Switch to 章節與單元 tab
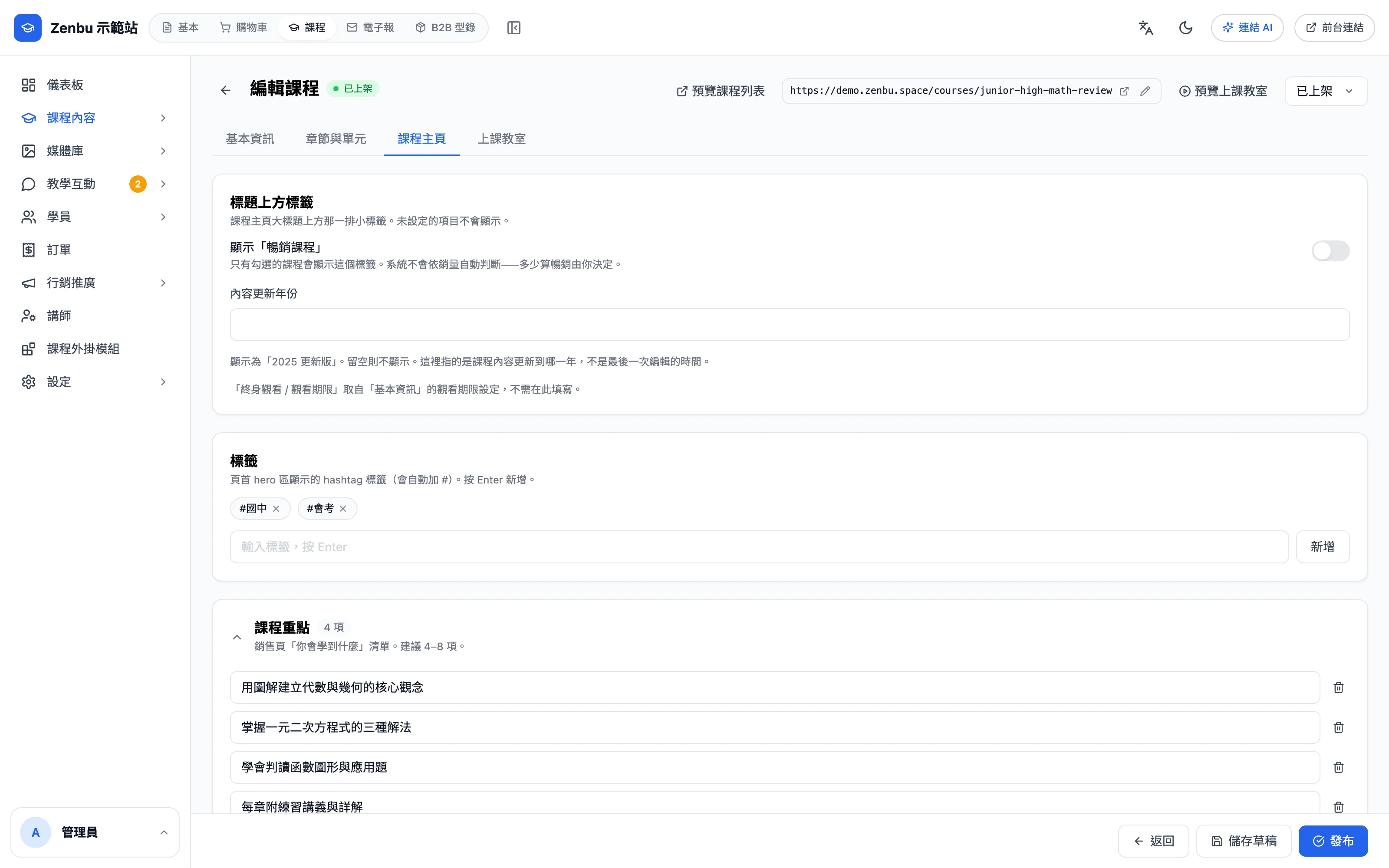Viewport: 1389px width, 868px height. [336, 139]
